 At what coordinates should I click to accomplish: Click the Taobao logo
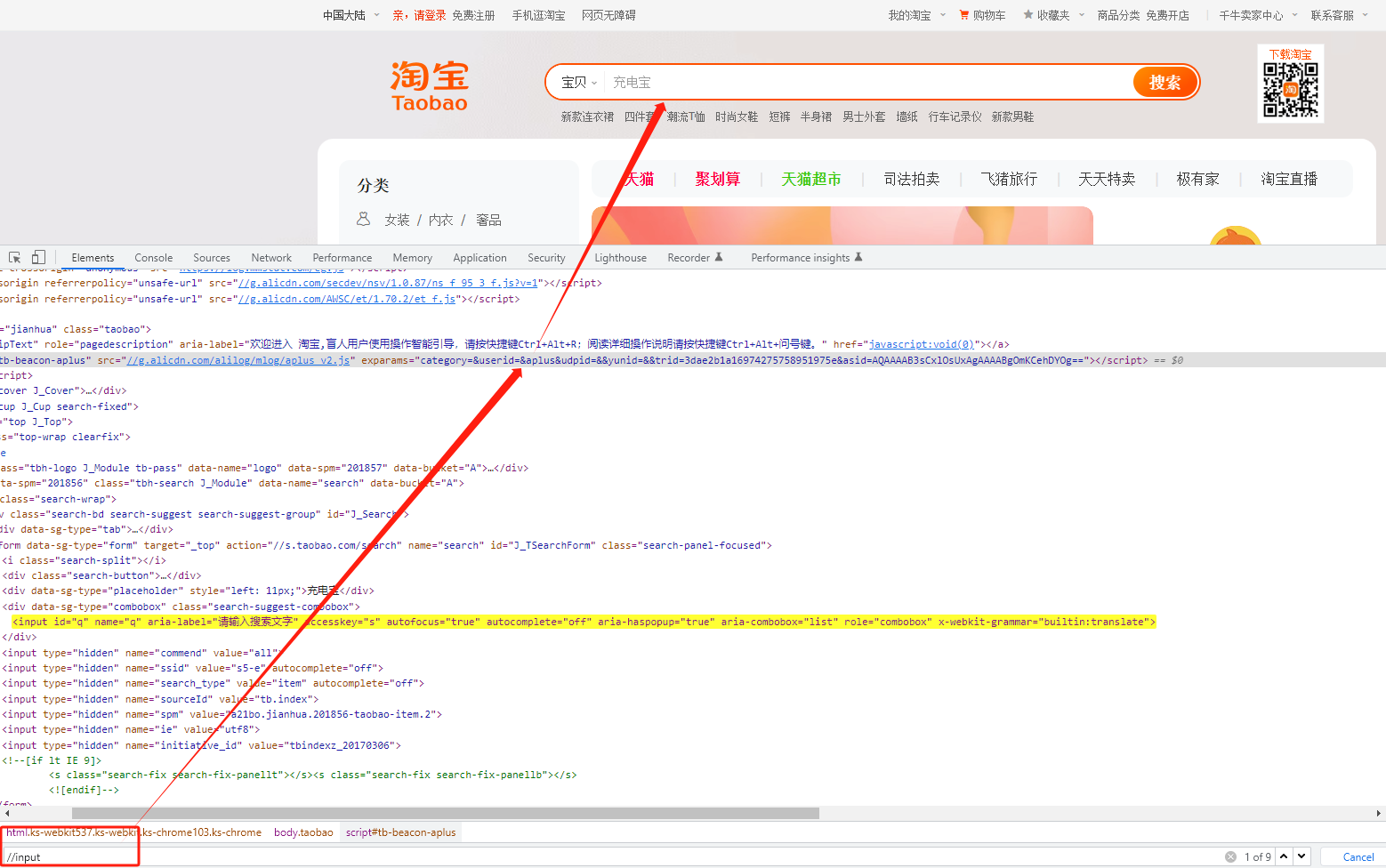point(429,84)
